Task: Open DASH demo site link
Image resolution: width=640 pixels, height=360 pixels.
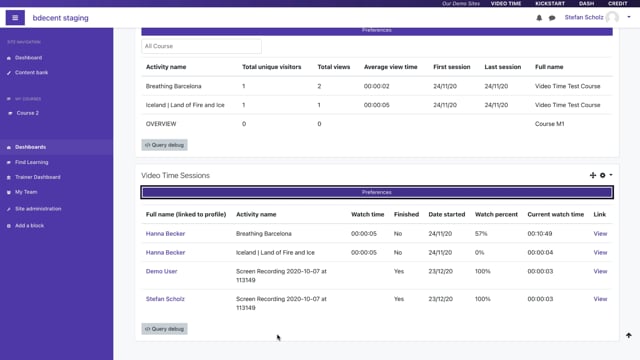Action: click(586, 3)
